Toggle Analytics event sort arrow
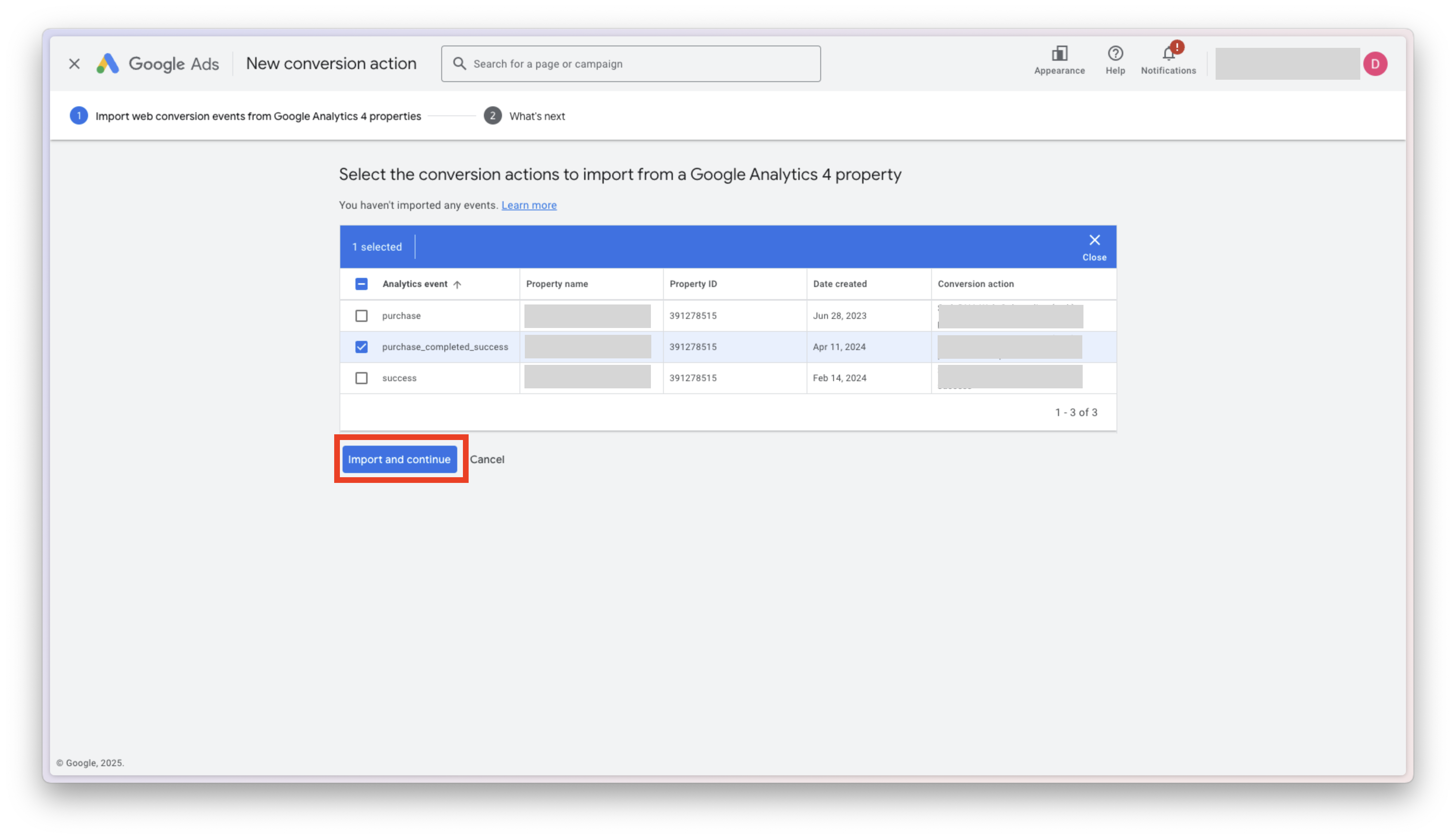 pos(457,284)
